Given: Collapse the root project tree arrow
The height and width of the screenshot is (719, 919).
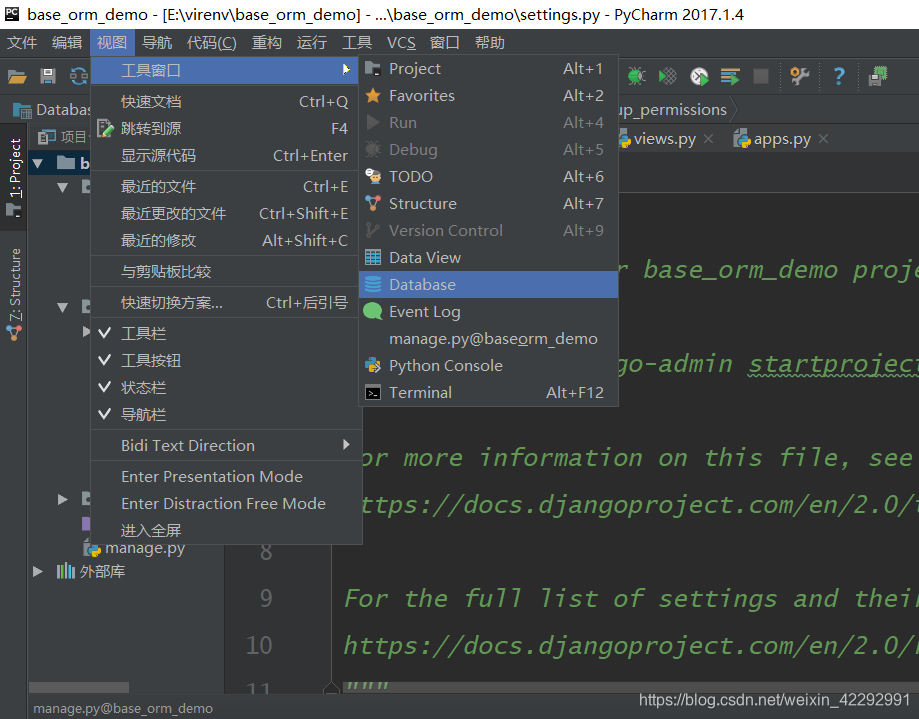Looking at the screenshot, I should [38, 163].
